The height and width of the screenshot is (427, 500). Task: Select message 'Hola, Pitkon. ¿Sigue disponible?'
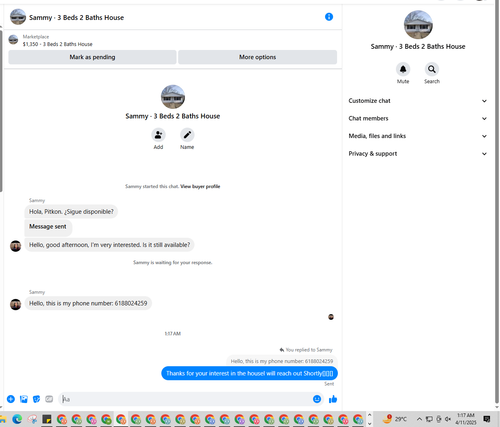(x=71, y=212)
